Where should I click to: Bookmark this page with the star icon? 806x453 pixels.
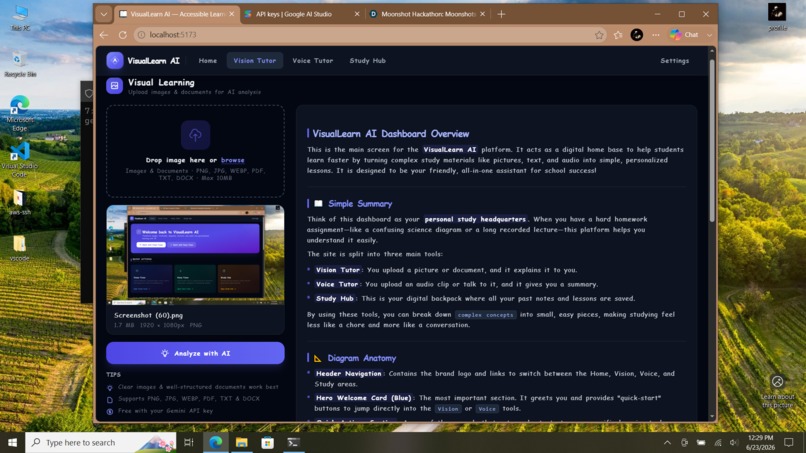599,35
